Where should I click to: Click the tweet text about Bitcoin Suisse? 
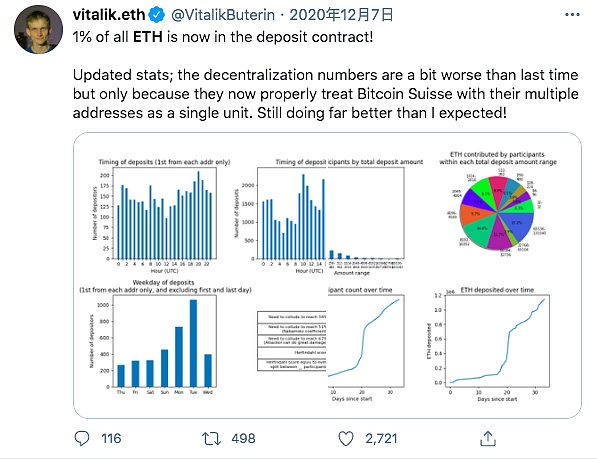[326, 94]
